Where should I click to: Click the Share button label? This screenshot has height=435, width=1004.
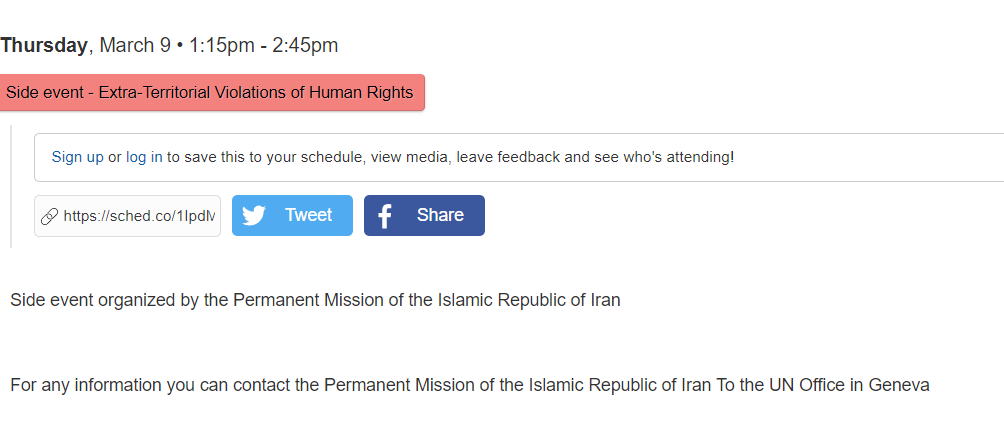click(441, 215)
